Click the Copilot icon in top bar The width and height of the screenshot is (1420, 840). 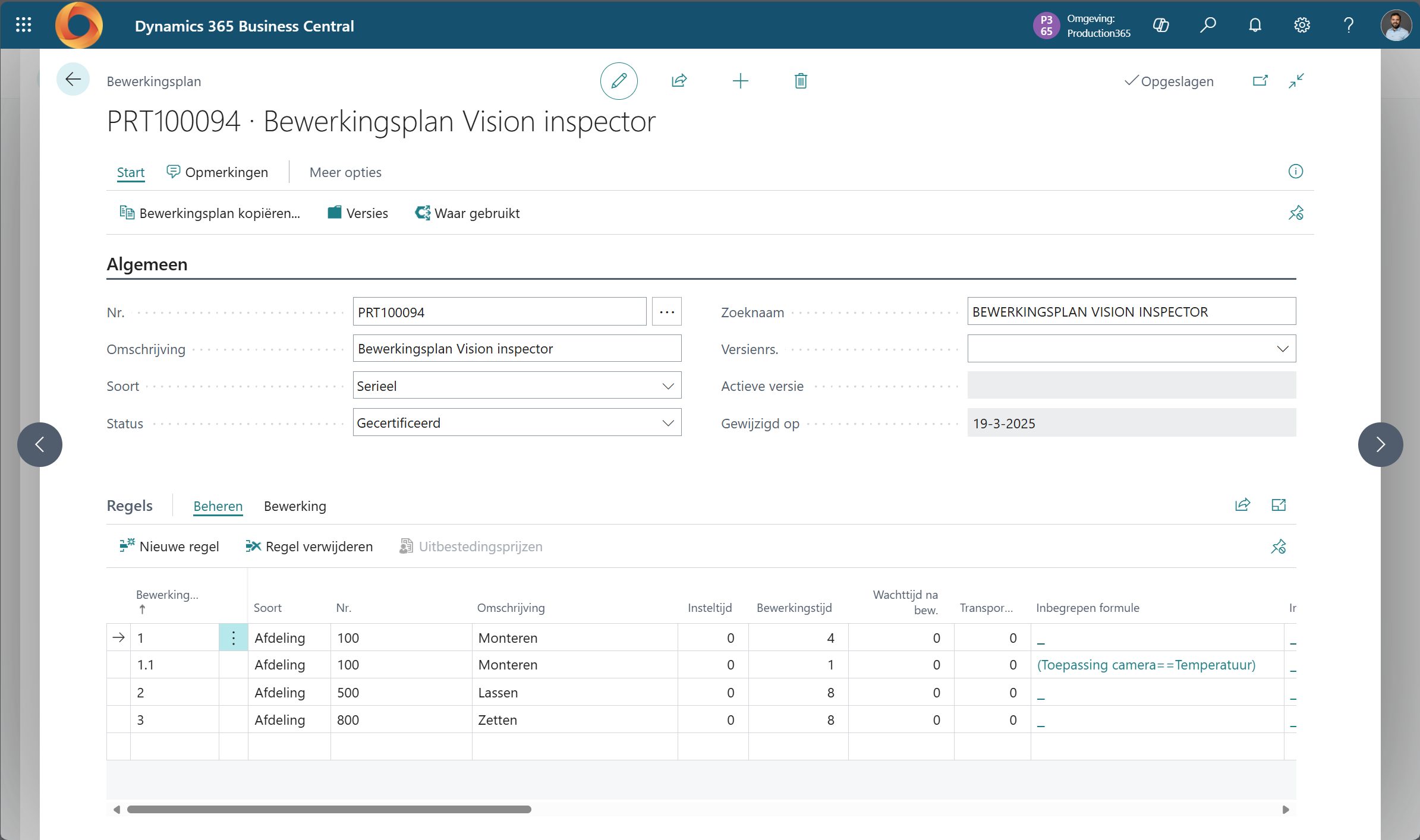tap(1161, 25)
